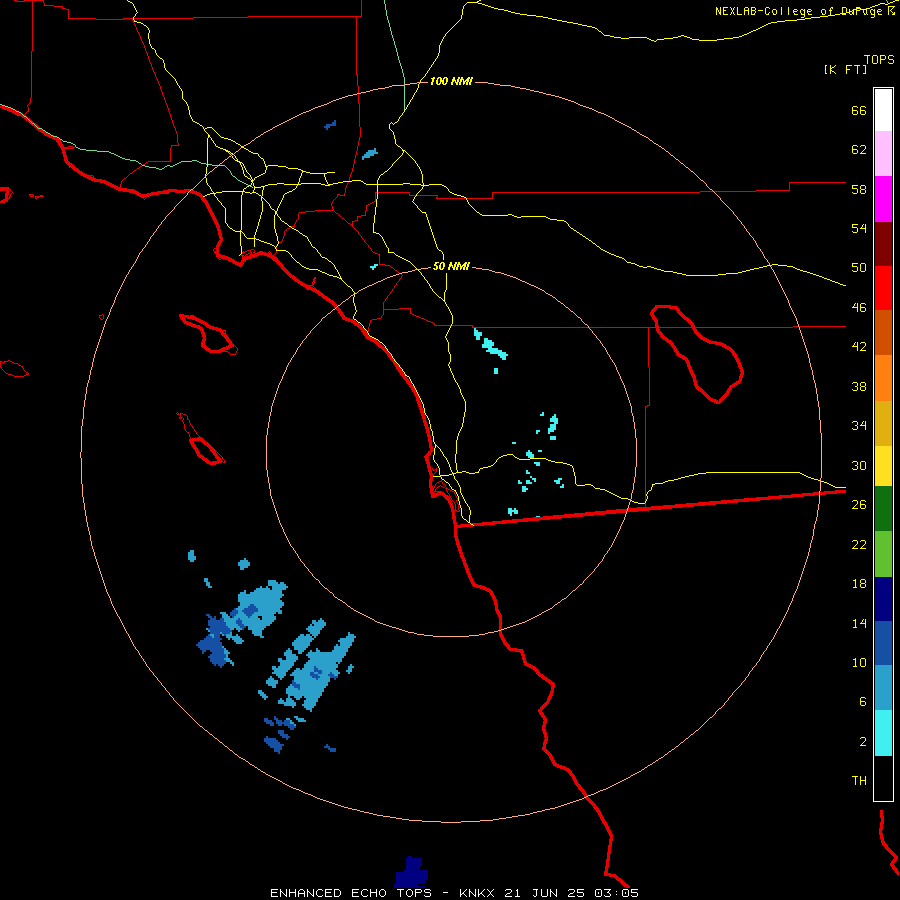Viewport: 900px width, 900px height.
Task: Click the '100 NMI' range ring label
Action: click(451, 82)
